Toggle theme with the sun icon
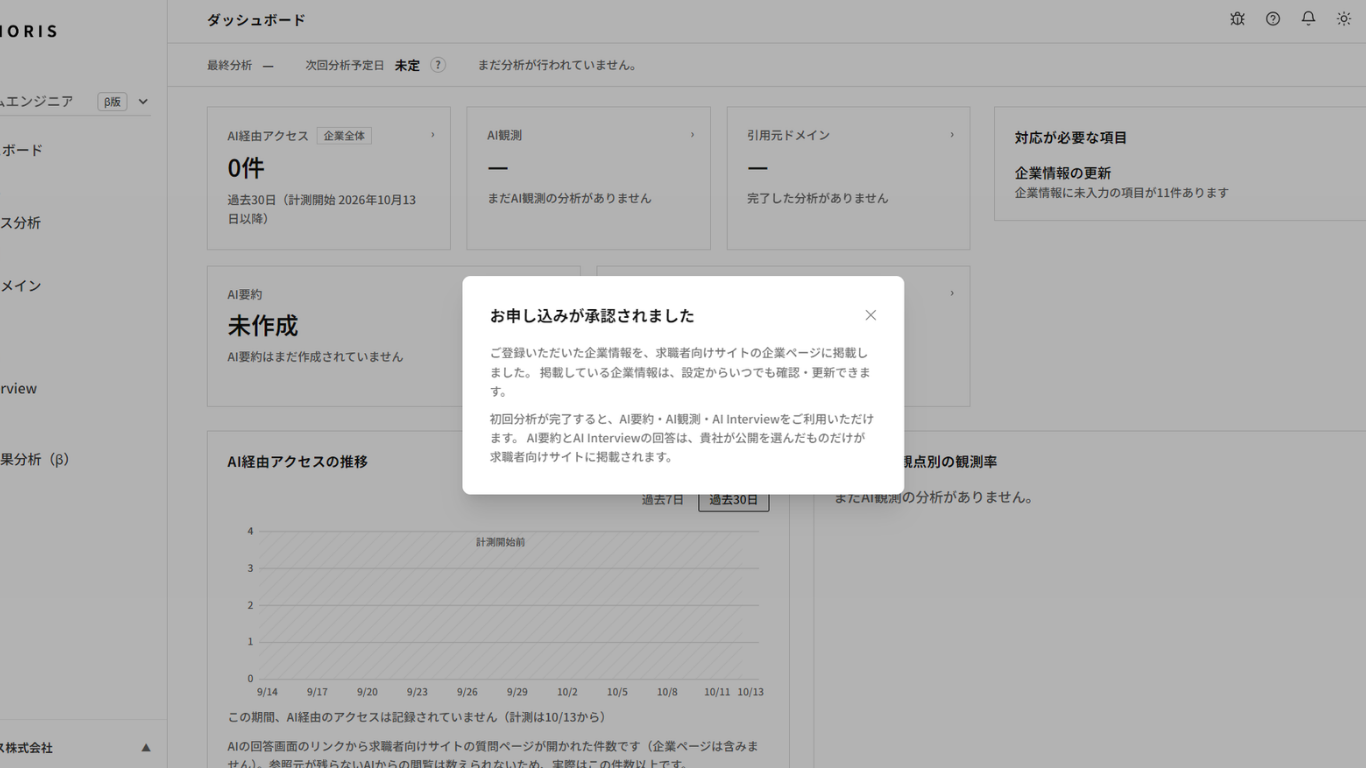 tap(1344, 19)
